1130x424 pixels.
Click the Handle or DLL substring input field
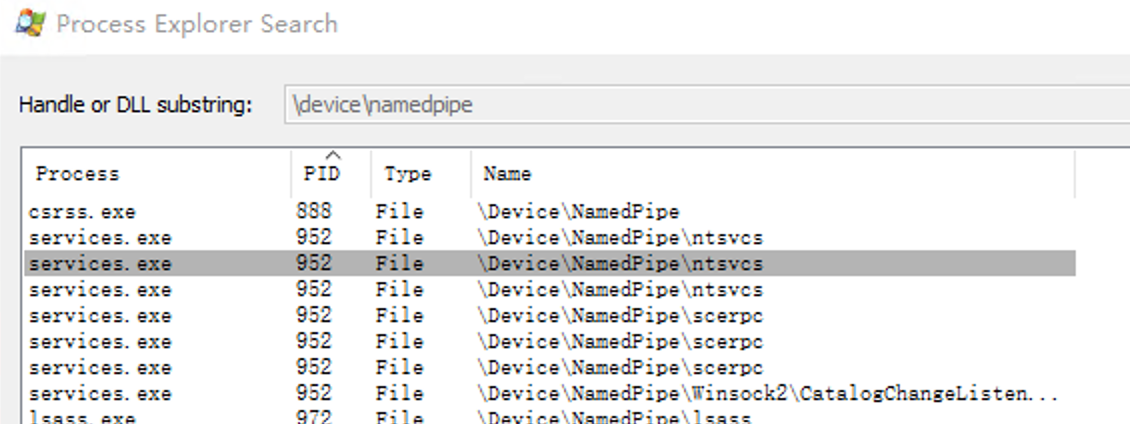click(700, 105)
